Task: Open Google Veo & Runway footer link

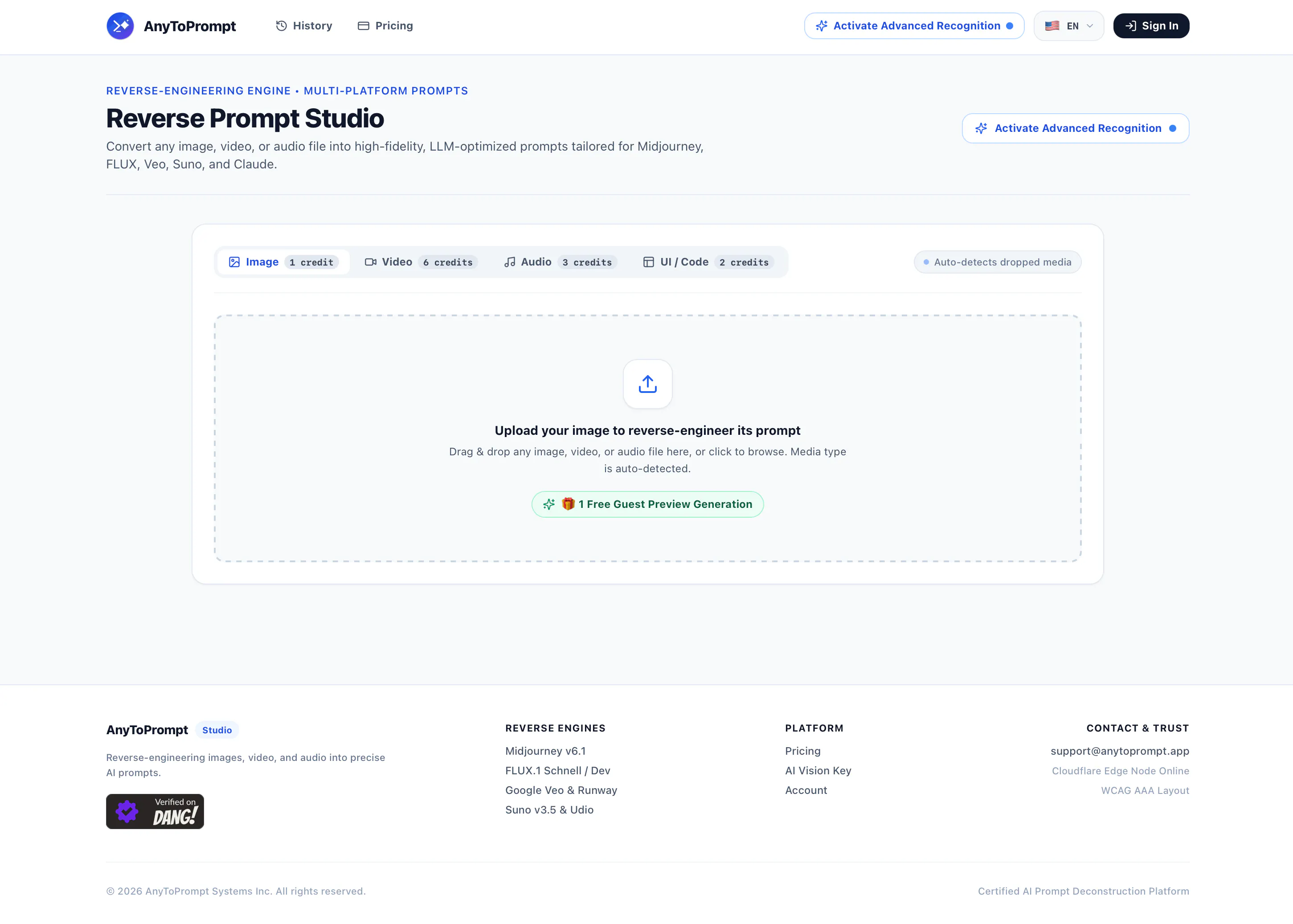Action: [561, 790]
